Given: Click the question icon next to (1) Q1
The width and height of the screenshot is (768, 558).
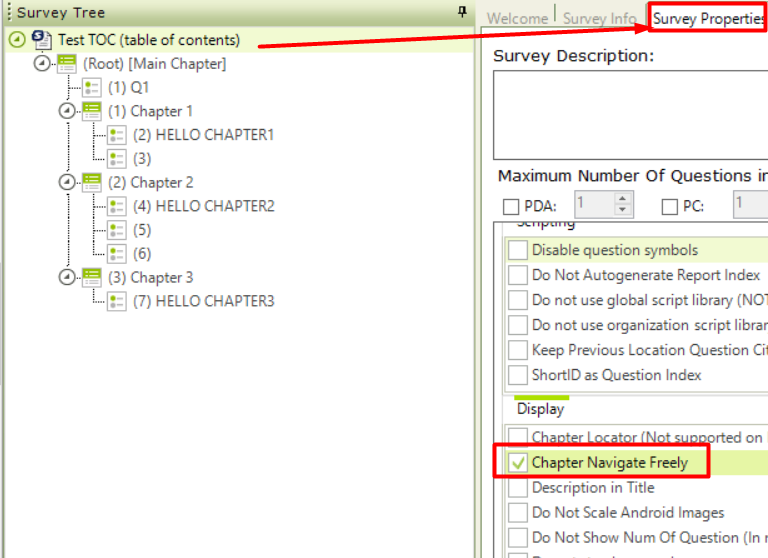Looking at the screenshot, I should point(92,88).
